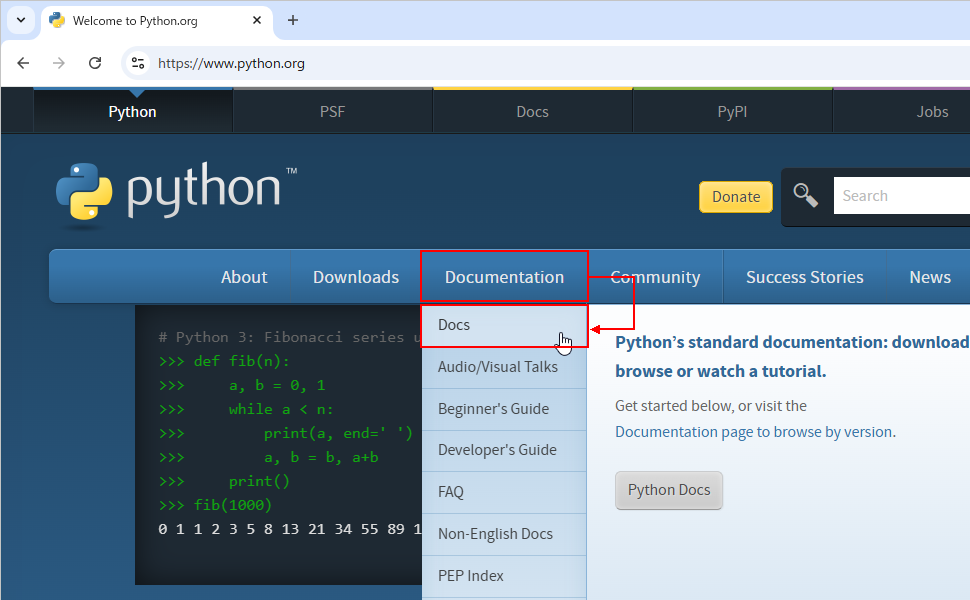Image resolution: width=970 pixels, height=600 pixels.
Task: Click the 'Get started below, or visit the' text
Action: click(x=711, y=406)
